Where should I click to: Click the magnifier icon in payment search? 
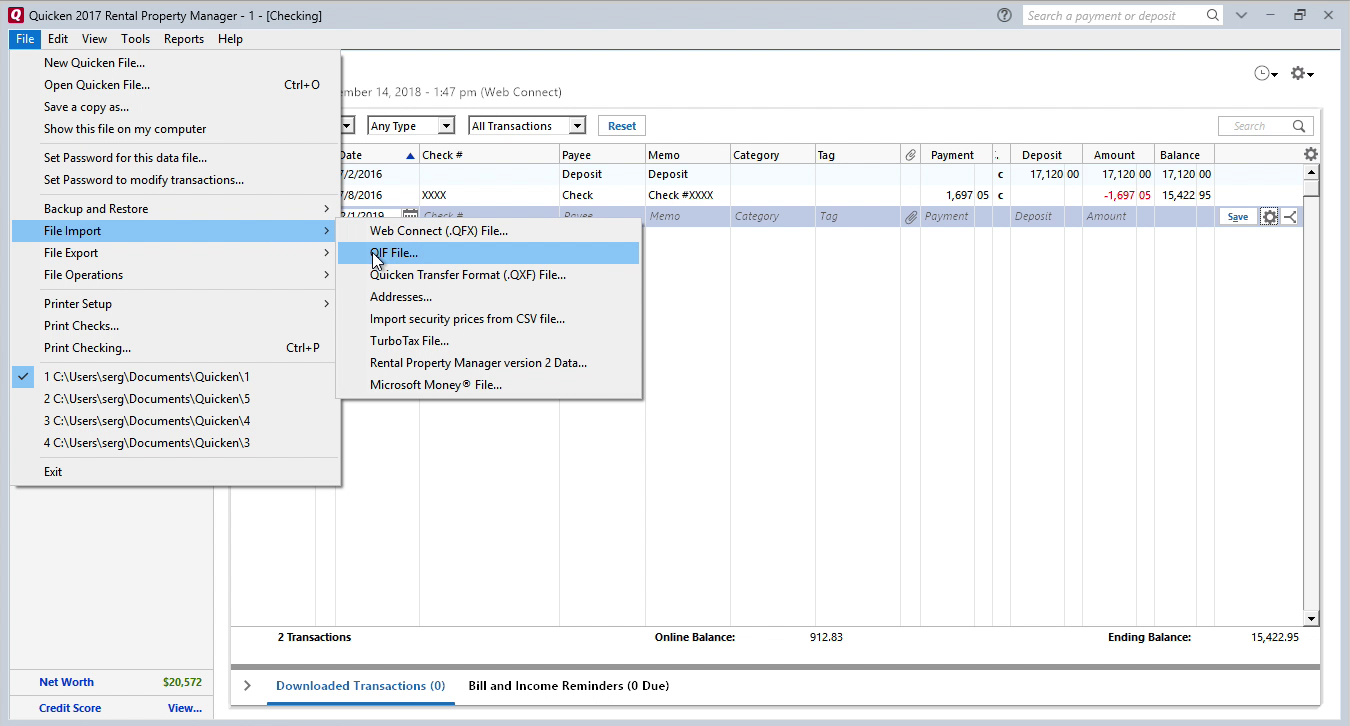(x=1212, y=15)
